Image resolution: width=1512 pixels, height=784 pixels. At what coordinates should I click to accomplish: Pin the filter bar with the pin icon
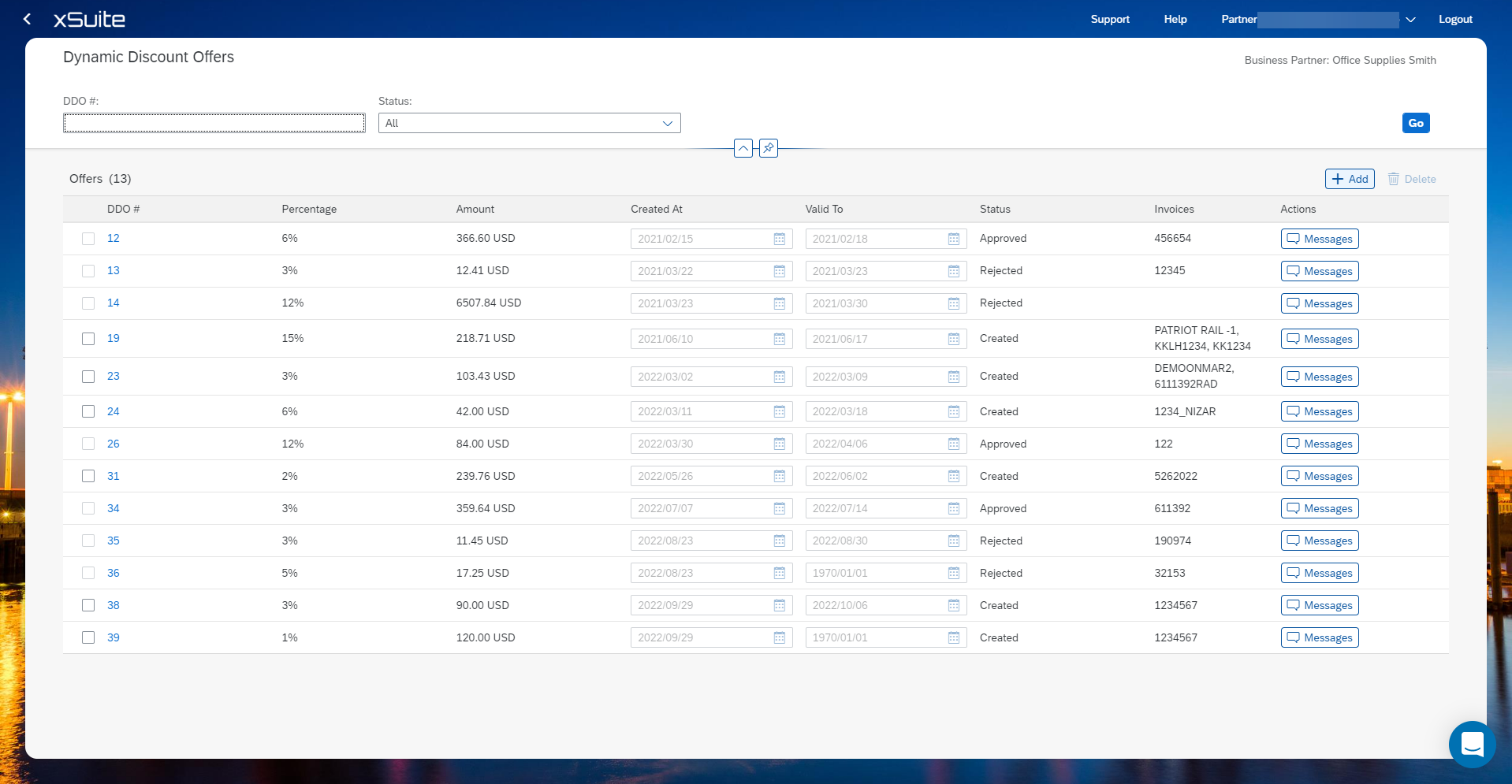coord(768,148)
